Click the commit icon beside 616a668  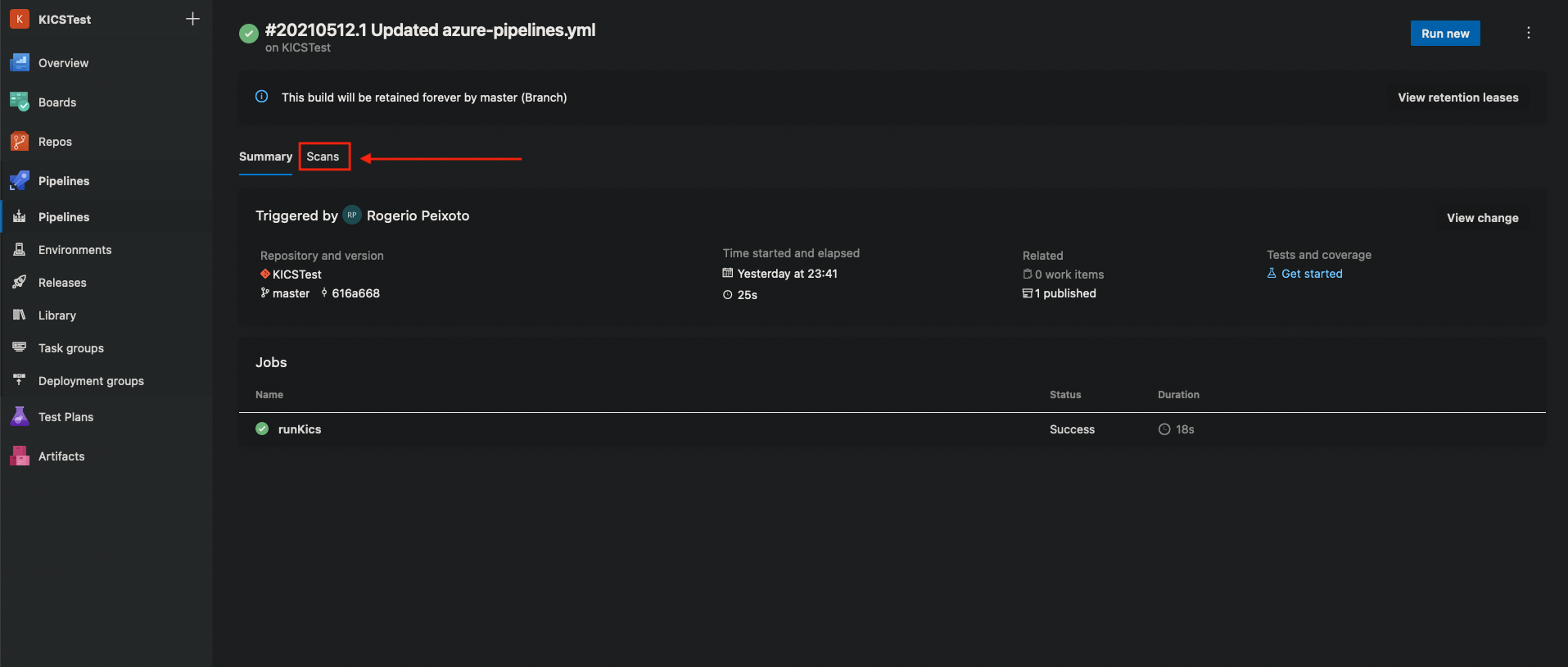(x=324, y=293)
